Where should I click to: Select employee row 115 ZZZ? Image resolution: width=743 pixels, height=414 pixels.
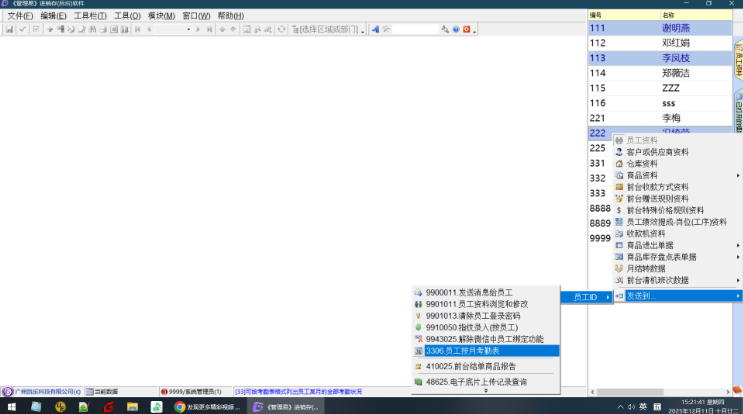pos(660,88)
